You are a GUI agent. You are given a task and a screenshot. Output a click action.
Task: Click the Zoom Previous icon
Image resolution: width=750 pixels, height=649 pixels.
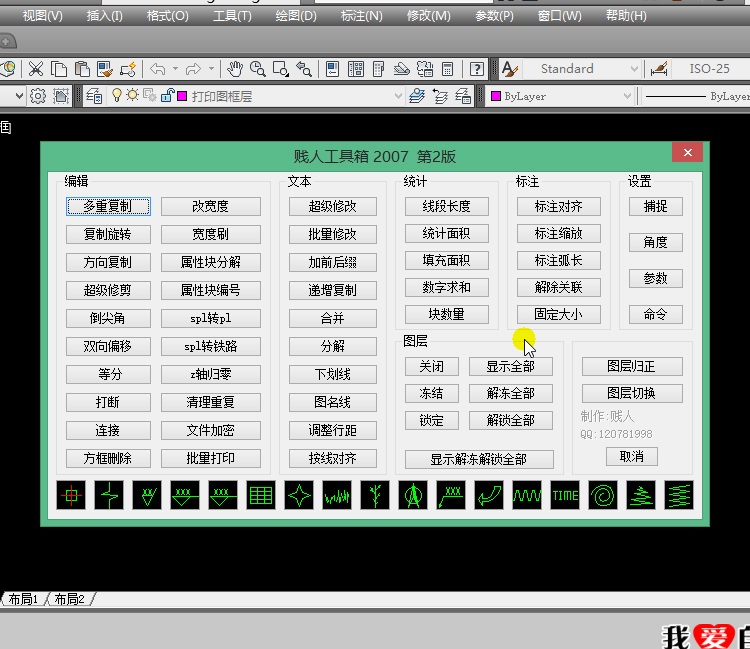coord(304,69)
